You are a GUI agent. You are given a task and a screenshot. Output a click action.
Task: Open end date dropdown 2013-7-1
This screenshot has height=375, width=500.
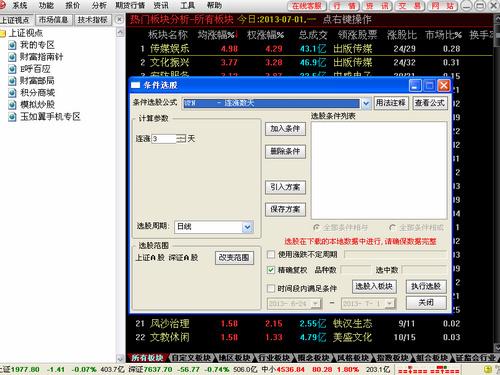[389, 304]
